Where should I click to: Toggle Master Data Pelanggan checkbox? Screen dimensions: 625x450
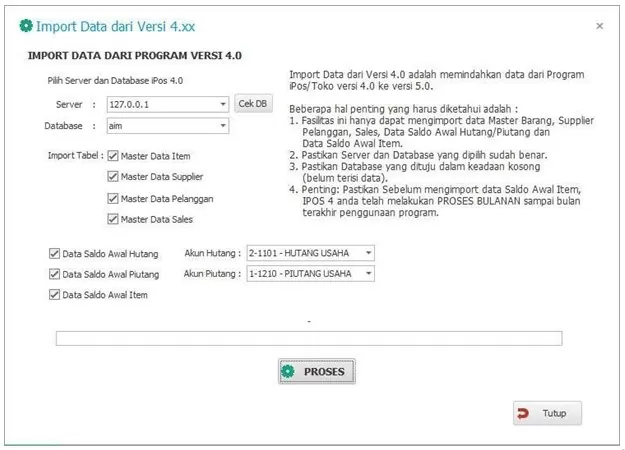coord(113,198)
